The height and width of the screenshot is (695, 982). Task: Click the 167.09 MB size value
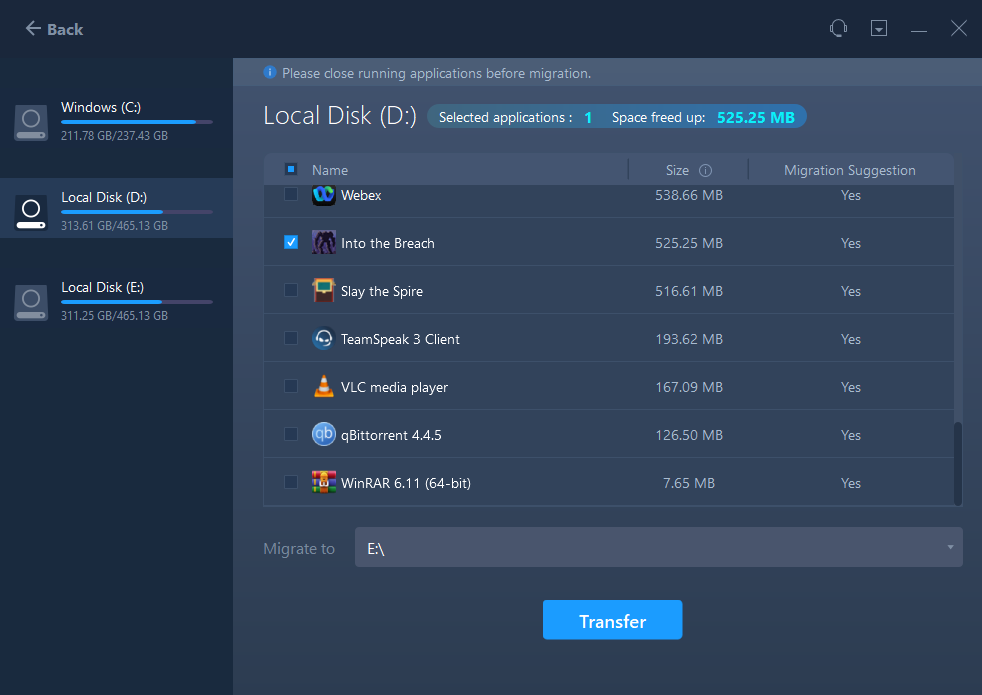(689, 388)
